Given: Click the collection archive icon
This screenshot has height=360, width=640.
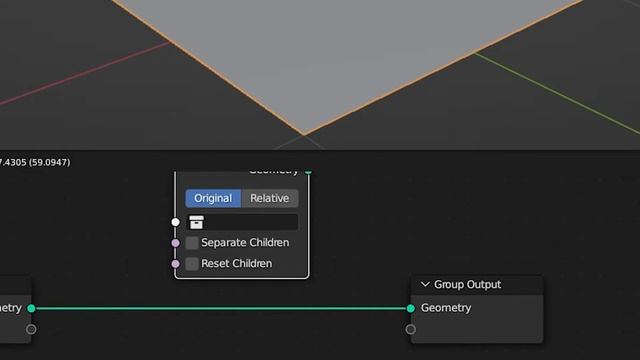Looking at the screenshot, I should pos(196,222).
